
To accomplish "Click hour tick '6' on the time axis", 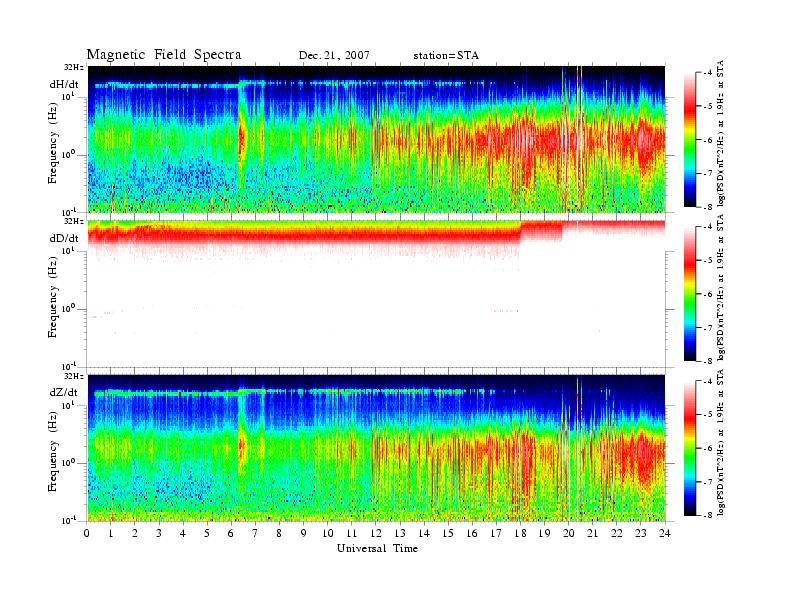I will pos(231,534).
